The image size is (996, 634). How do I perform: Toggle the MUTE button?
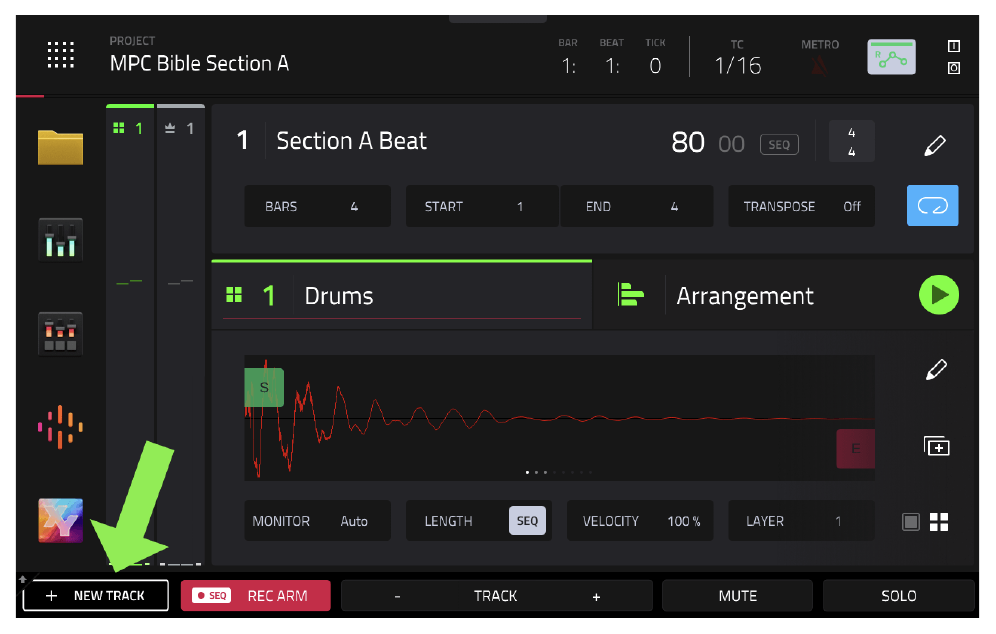737,596
